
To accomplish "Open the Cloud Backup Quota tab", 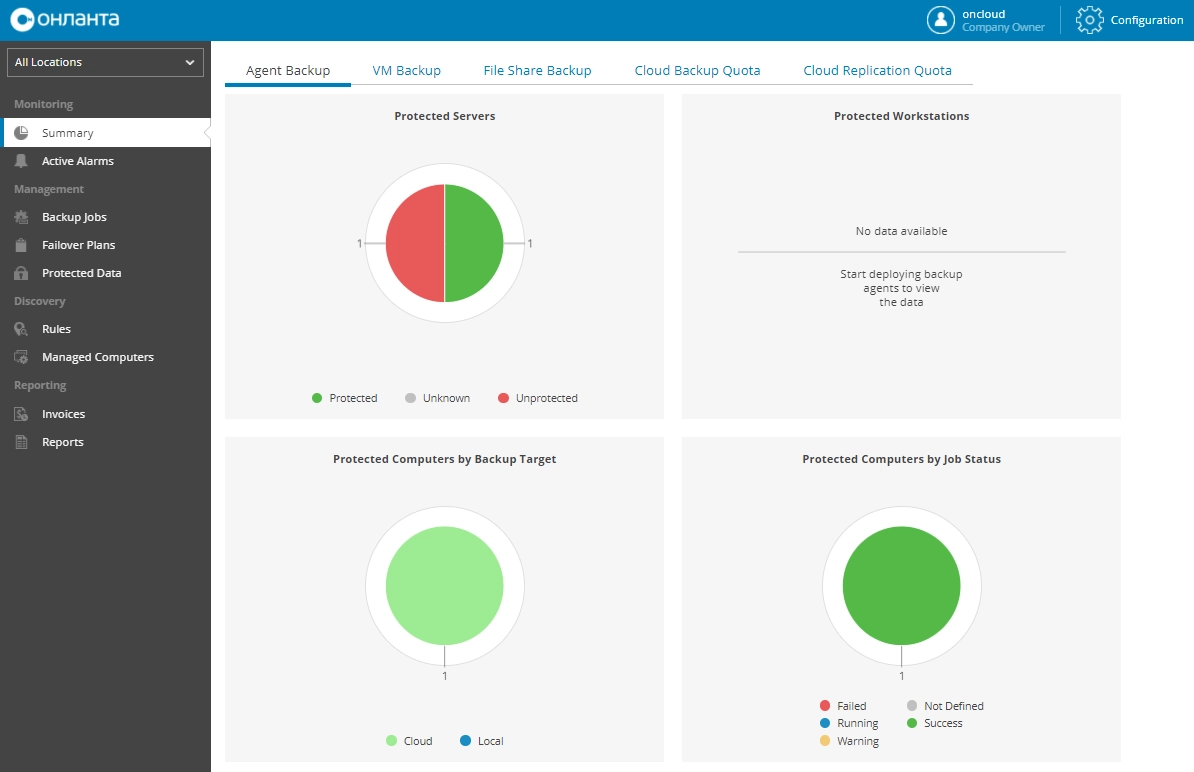I will 697,71.
